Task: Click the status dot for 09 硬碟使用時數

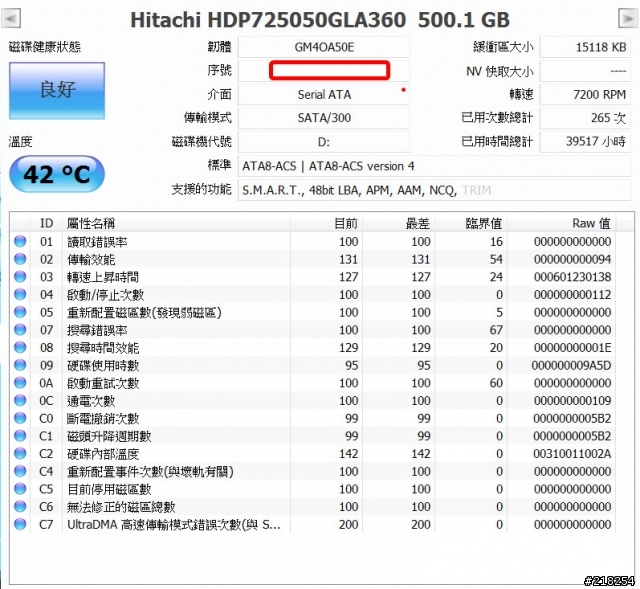Action: 20,365
